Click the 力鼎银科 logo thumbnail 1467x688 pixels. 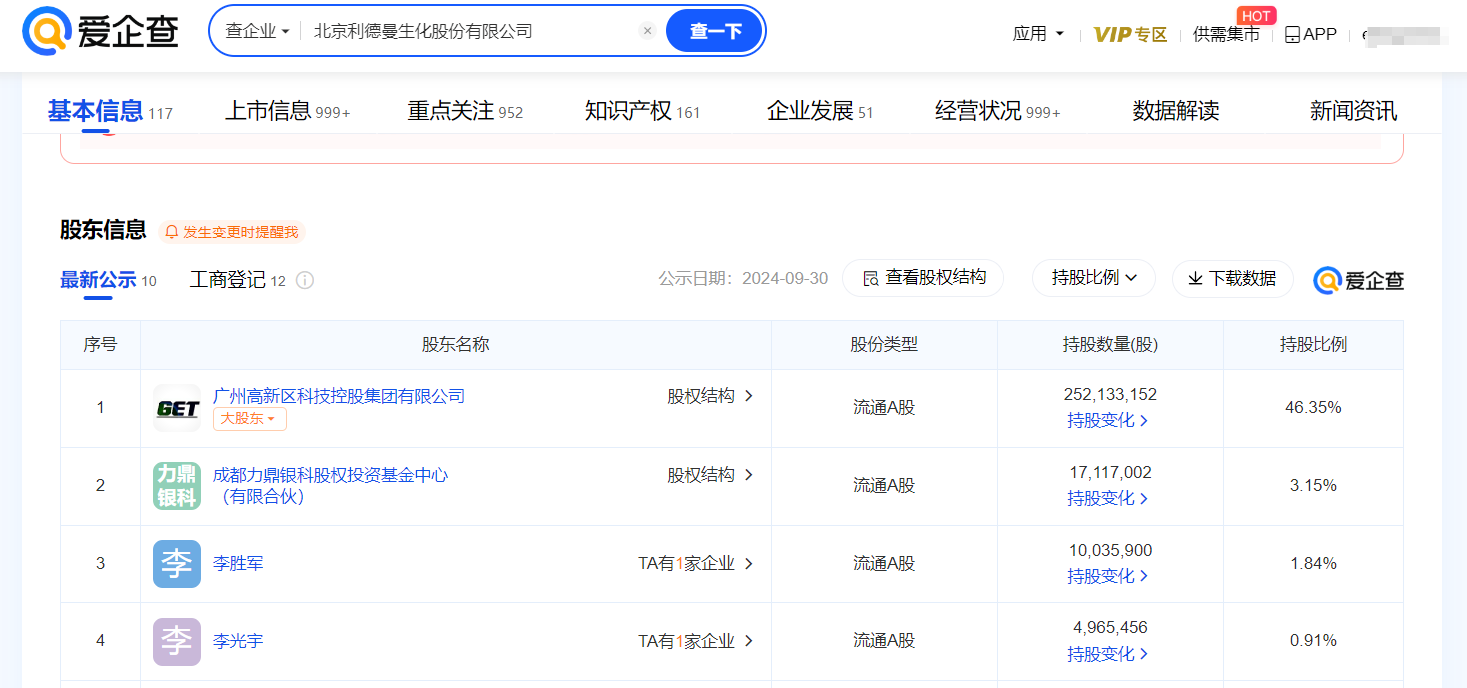(x=177, y=486)
